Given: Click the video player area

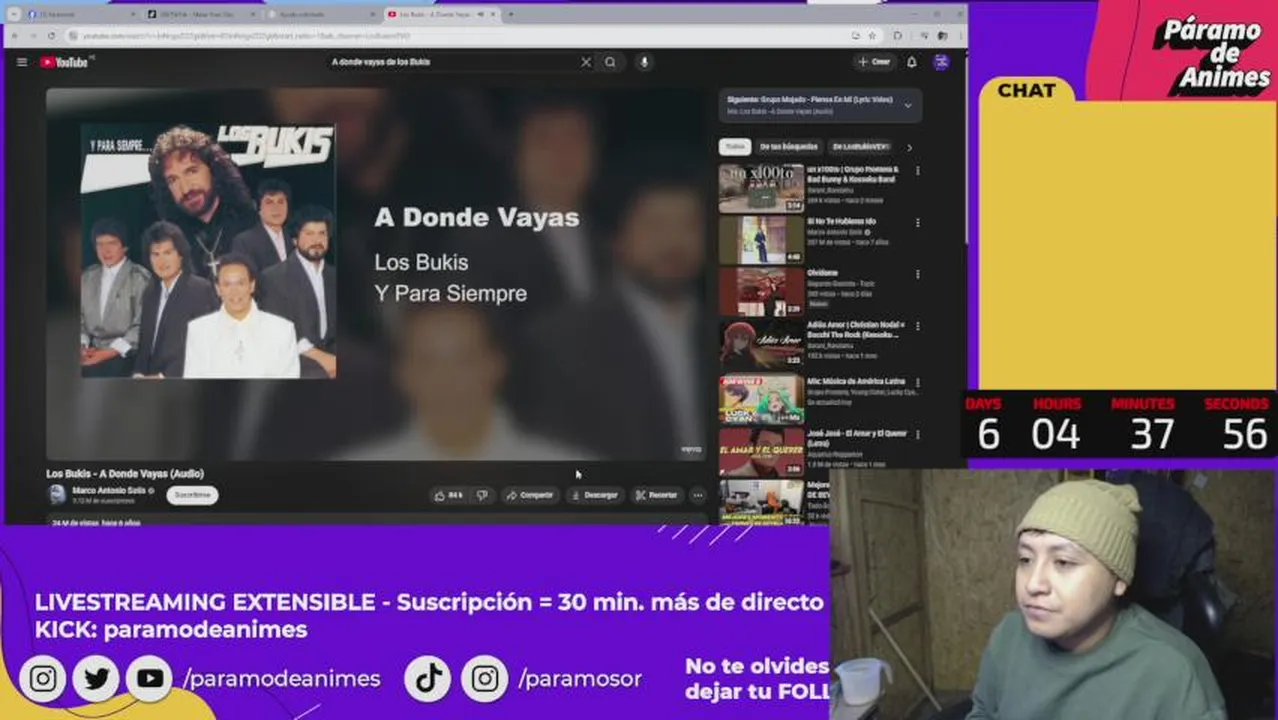Looking at the screenshot, I should pos(375,274).
